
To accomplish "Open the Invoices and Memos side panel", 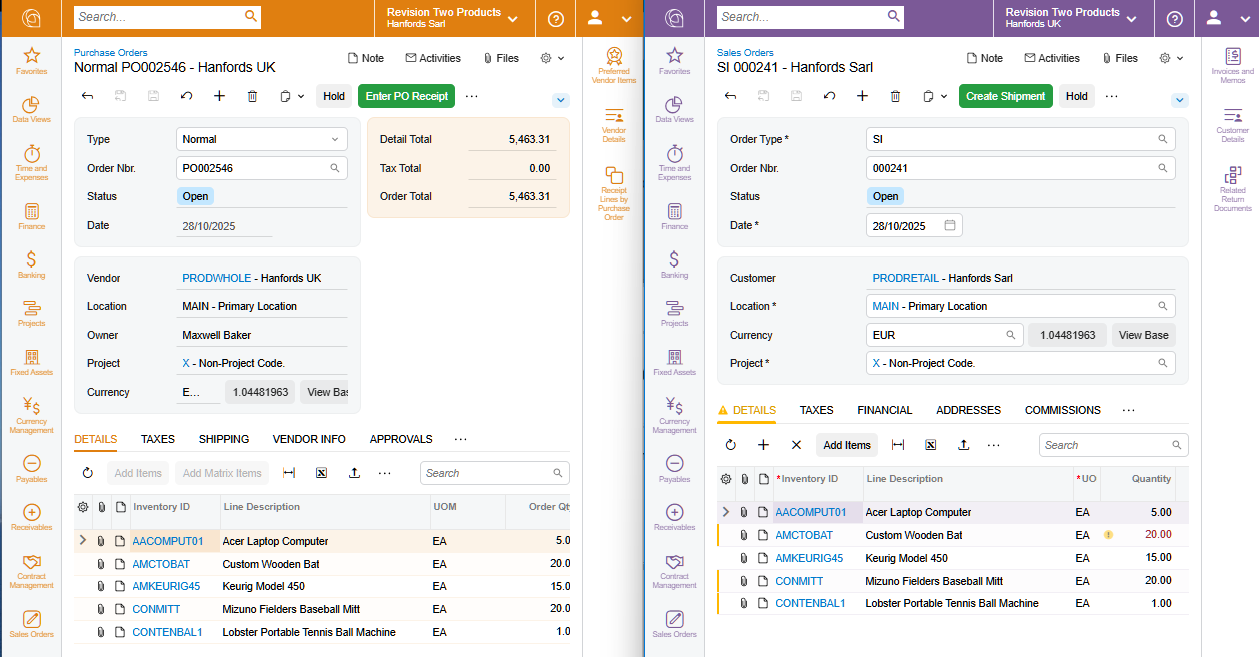I will click(1233, 65).
